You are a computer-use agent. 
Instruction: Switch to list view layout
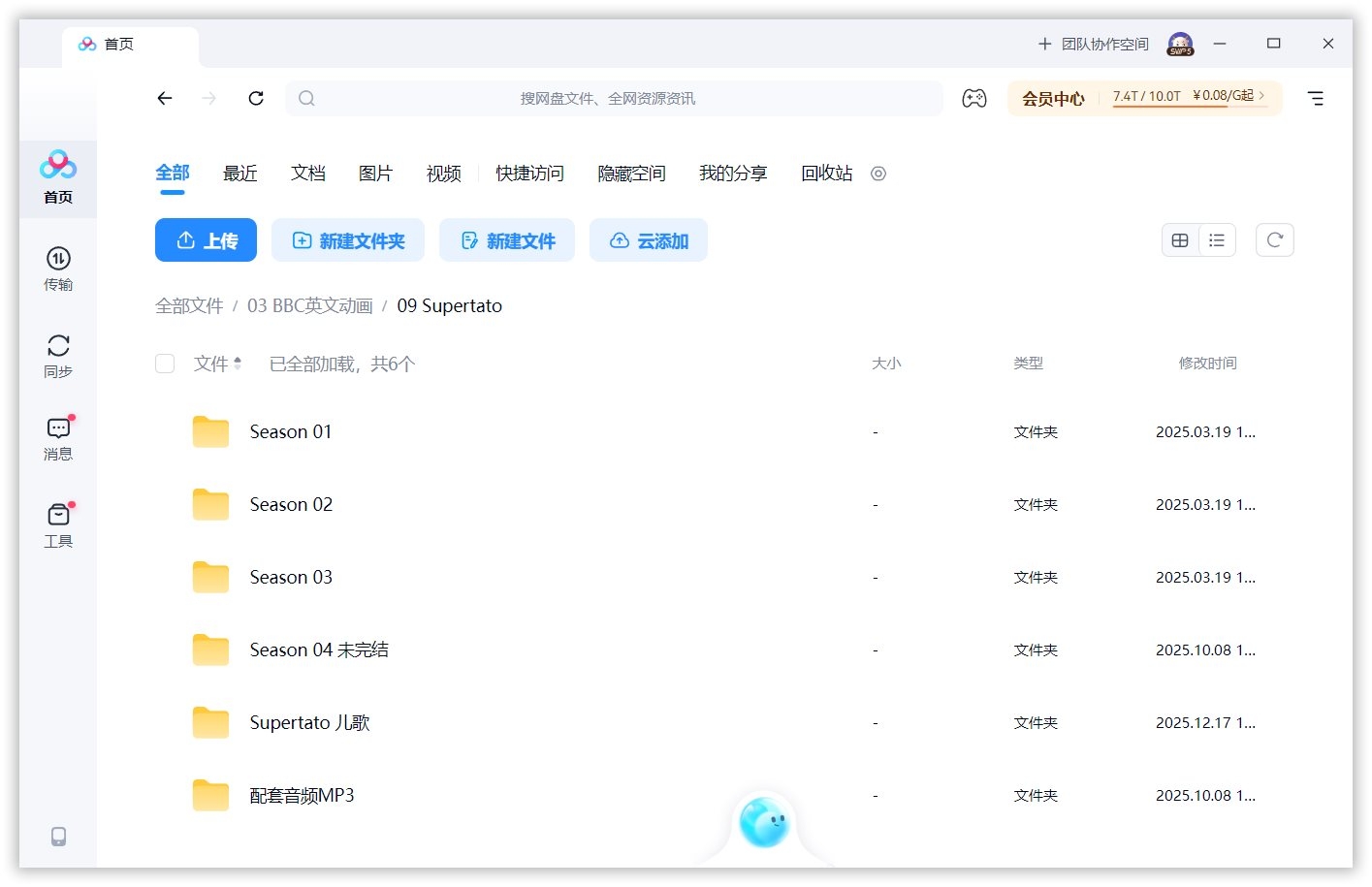pos(1217,239)
